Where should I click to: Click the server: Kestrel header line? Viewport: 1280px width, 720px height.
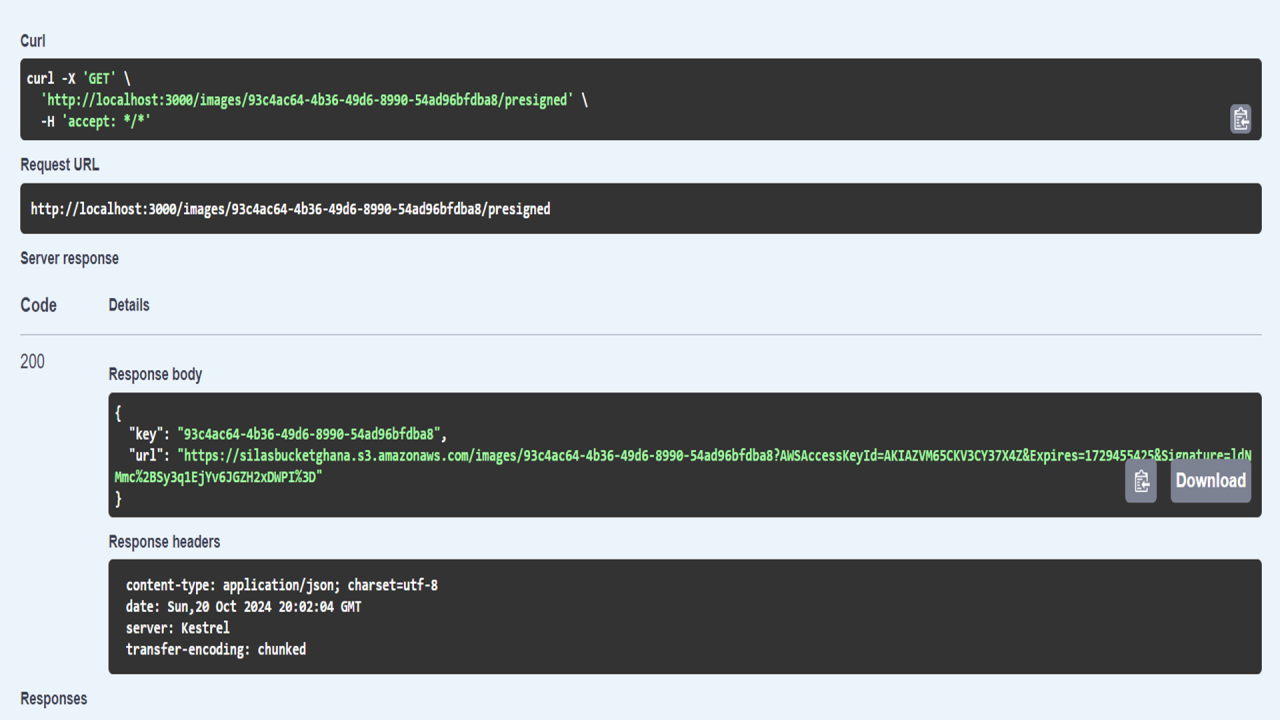coord(178,628)
